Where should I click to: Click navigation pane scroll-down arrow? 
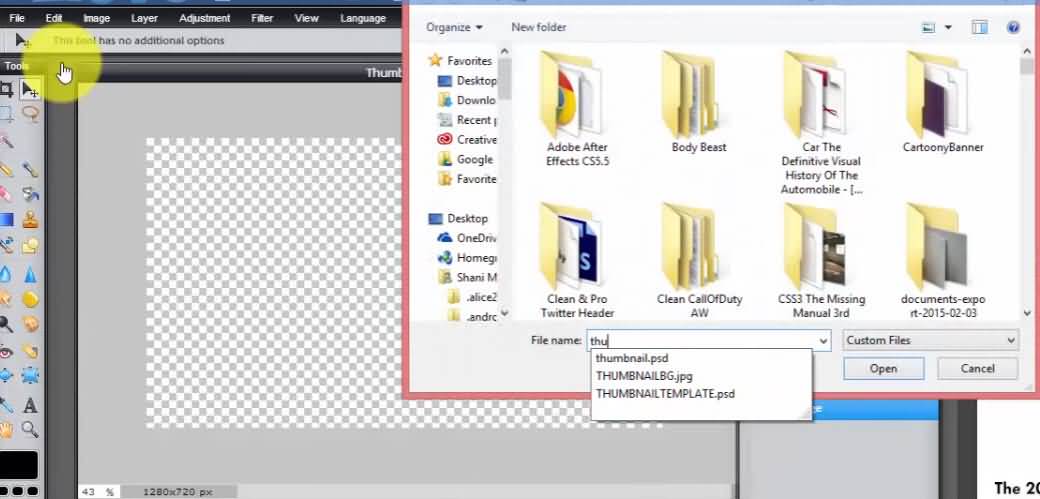[x=504, y=313]
